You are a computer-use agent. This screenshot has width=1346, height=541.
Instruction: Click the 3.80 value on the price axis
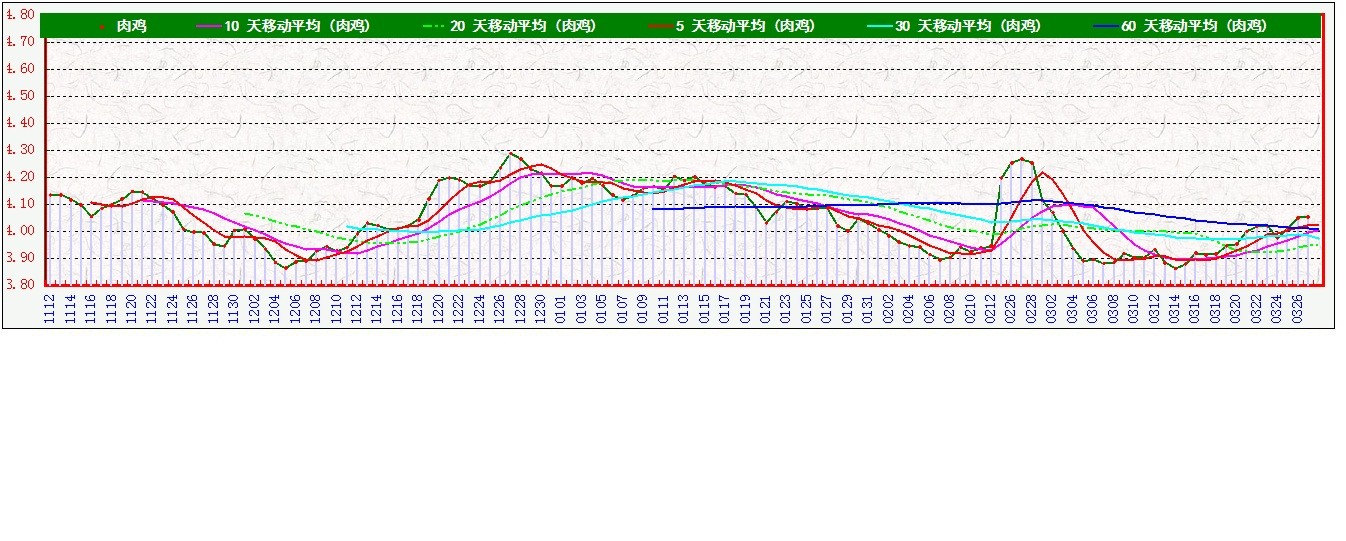pyautogui.click(x=21, y=285)
